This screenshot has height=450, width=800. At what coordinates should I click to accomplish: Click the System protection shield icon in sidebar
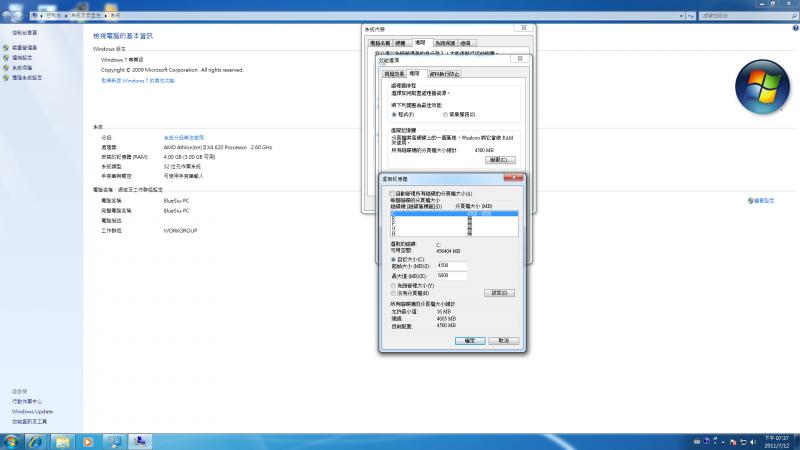6,67
